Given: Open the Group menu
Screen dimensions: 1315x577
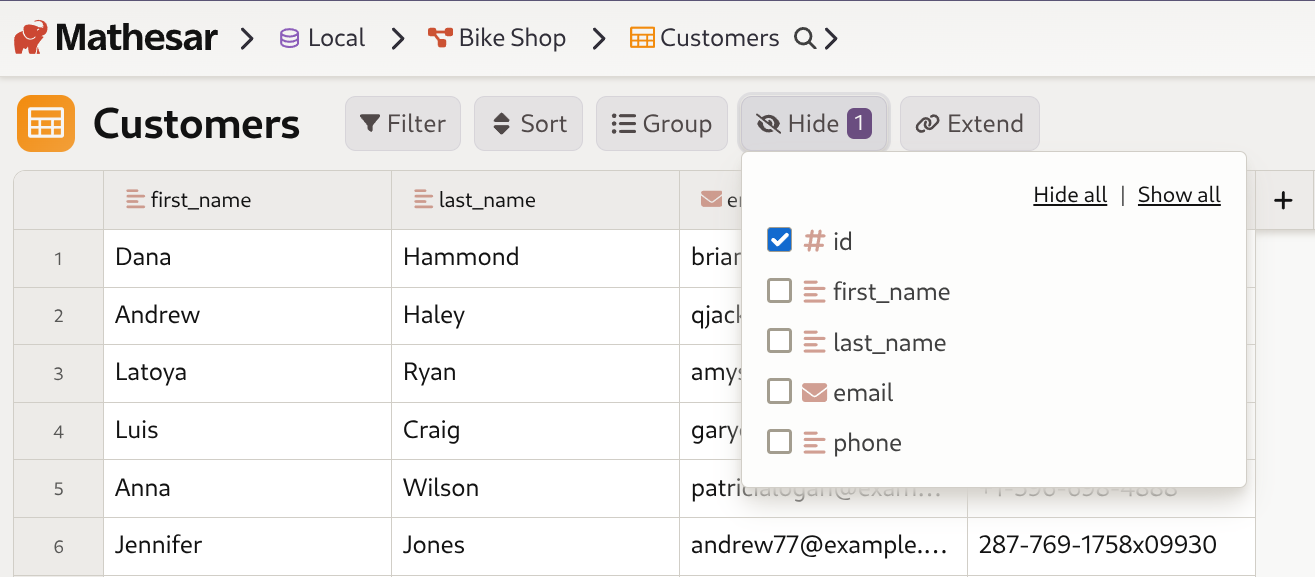Looking at the screenshot, I should pyautogui.click(x=661, y=123).
